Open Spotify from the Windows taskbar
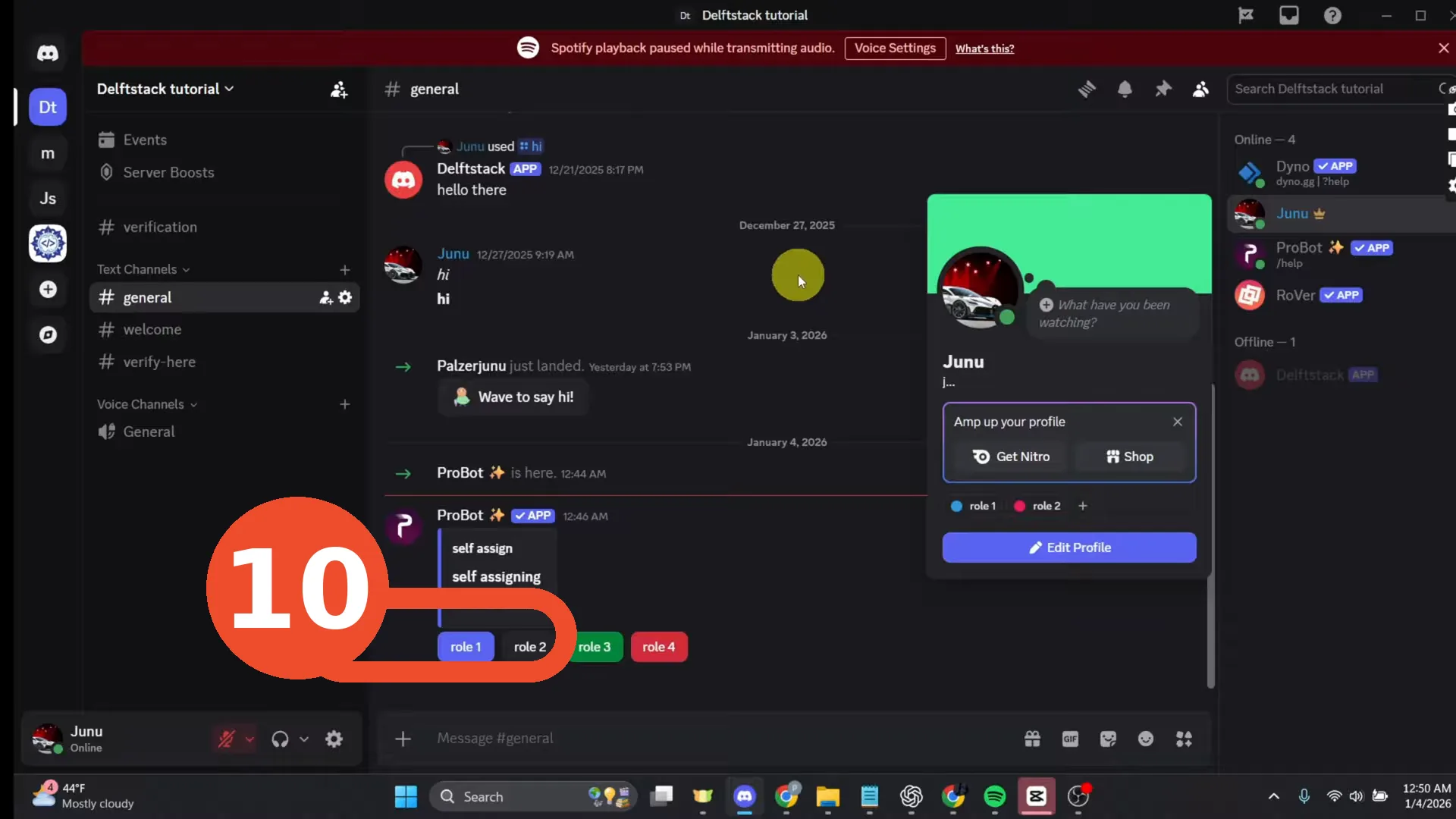1456x819 pixels. pos(994,796)
